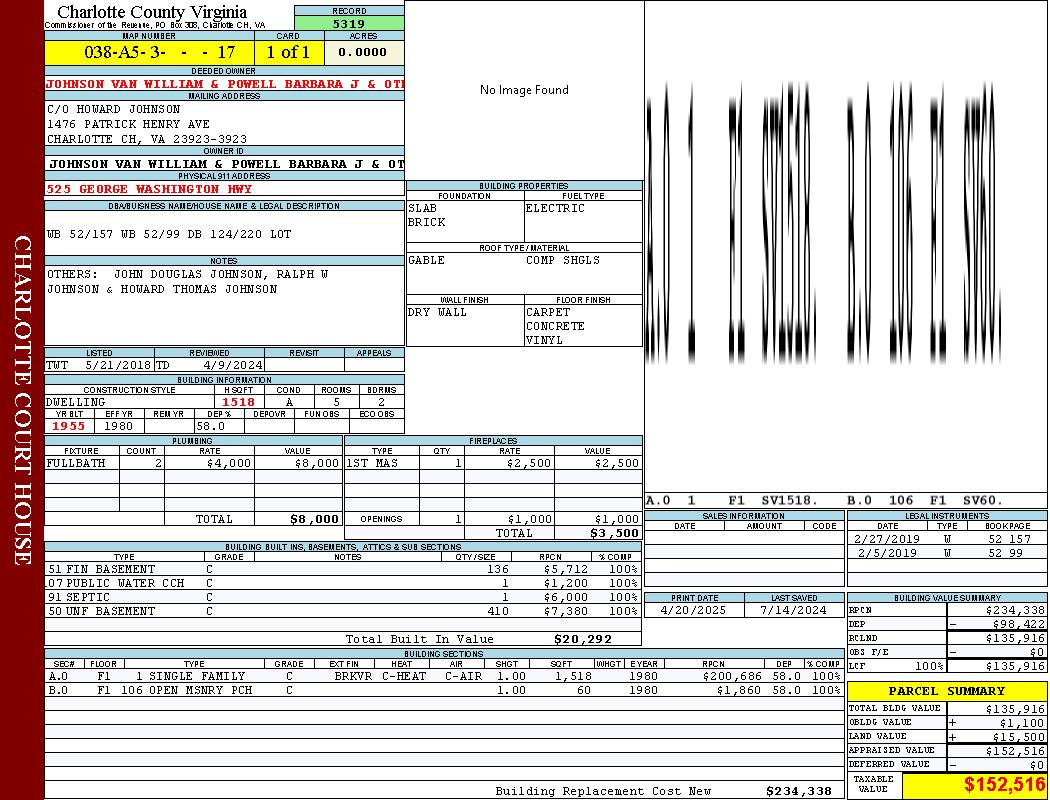Click the acres value 0.0000
The height and width of the screenshot is (800, 1050).
363,52
